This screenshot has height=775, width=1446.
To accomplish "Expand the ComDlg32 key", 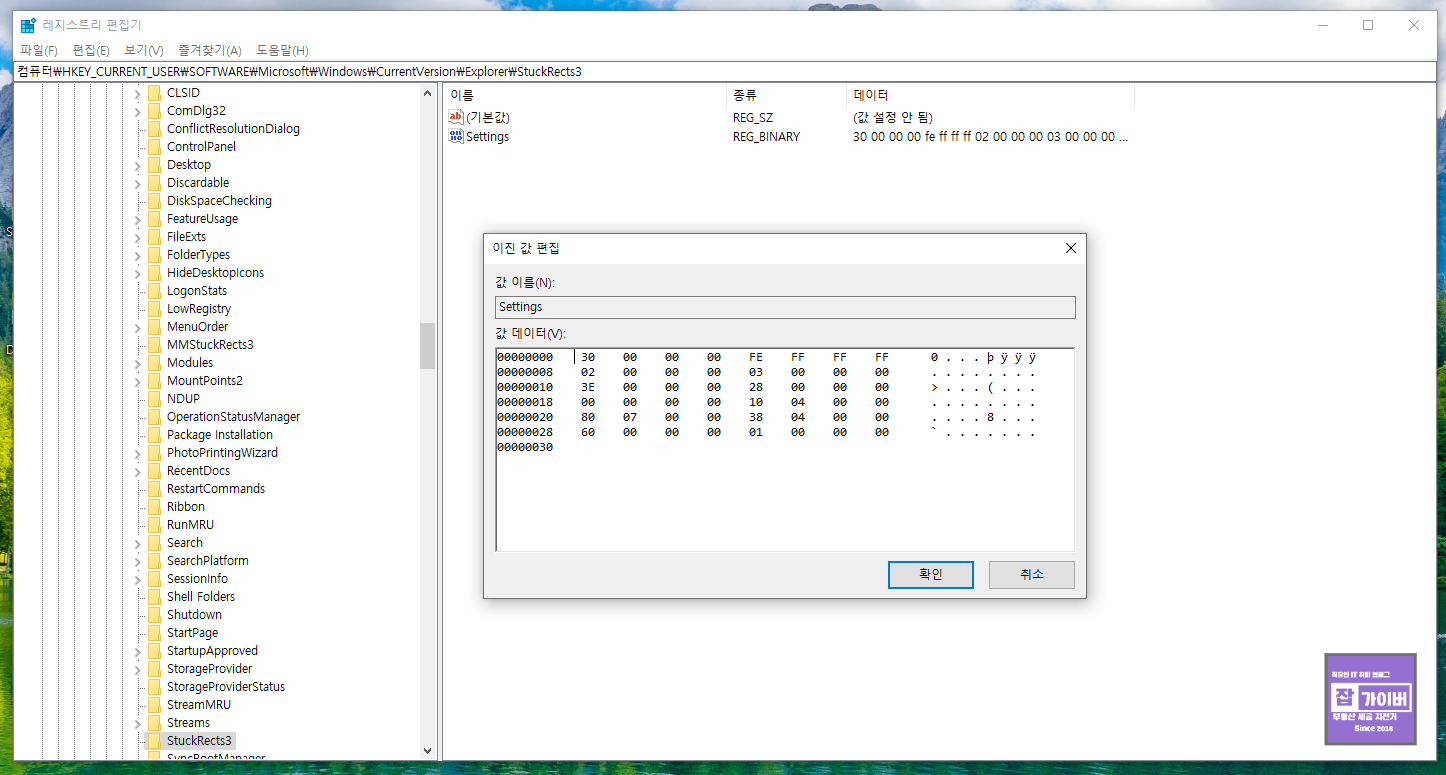I will coord(137,111).
